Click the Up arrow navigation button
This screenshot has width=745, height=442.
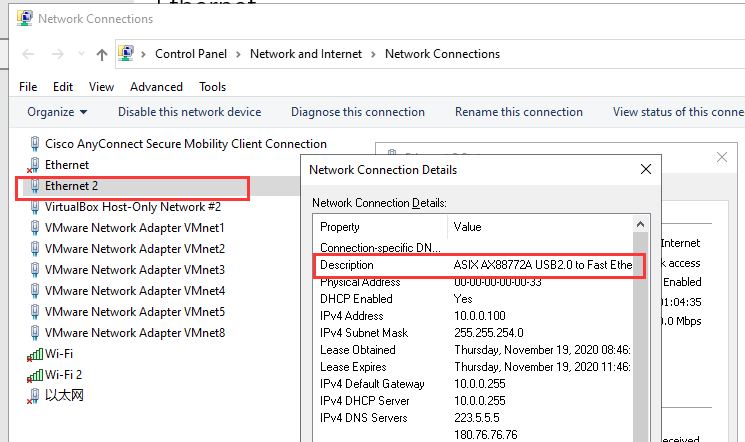click(102, 54)
